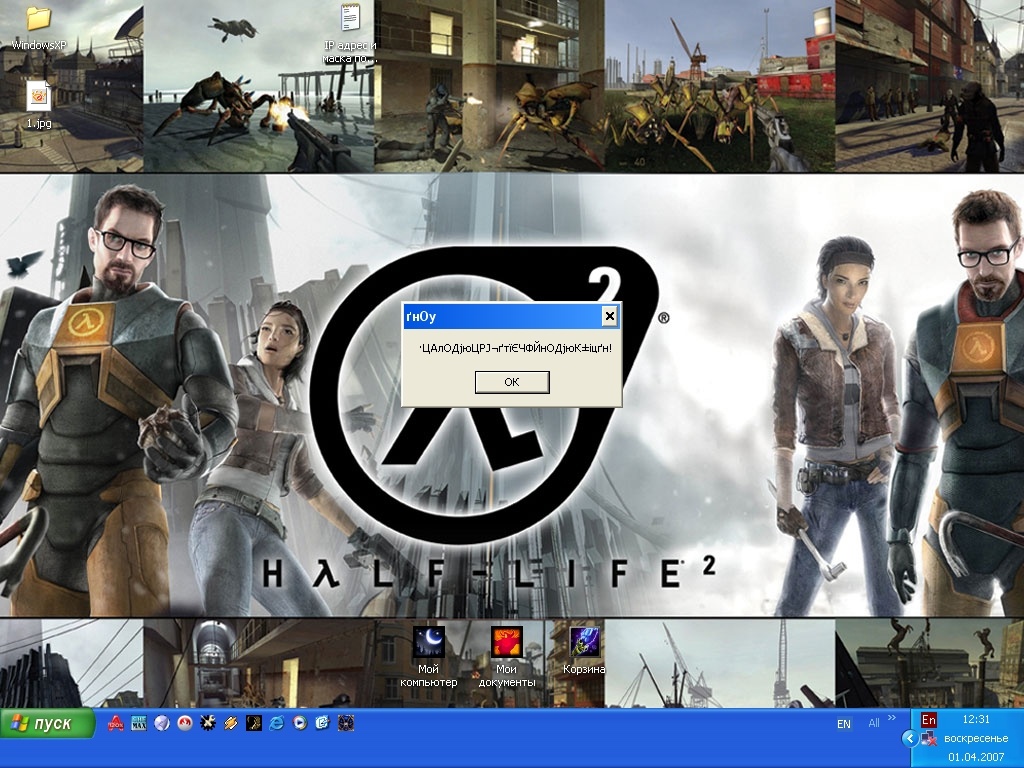Select the 'IP адрес и маска' text file
1024x768 pixels.
click(350, 34)
